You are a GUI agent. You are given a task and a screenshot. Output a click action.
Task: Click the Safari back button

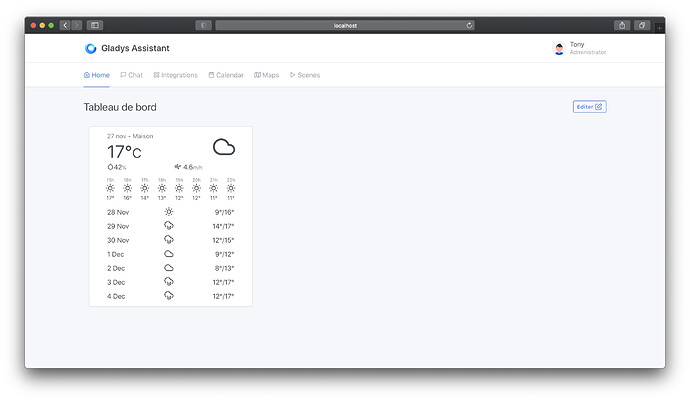(65, 25)
